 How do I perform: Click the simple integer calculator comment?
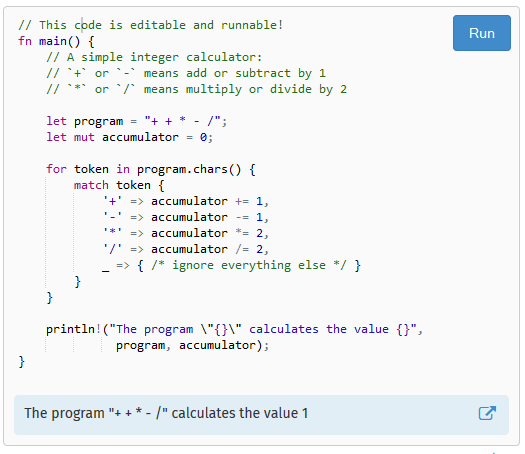[154, 57]
